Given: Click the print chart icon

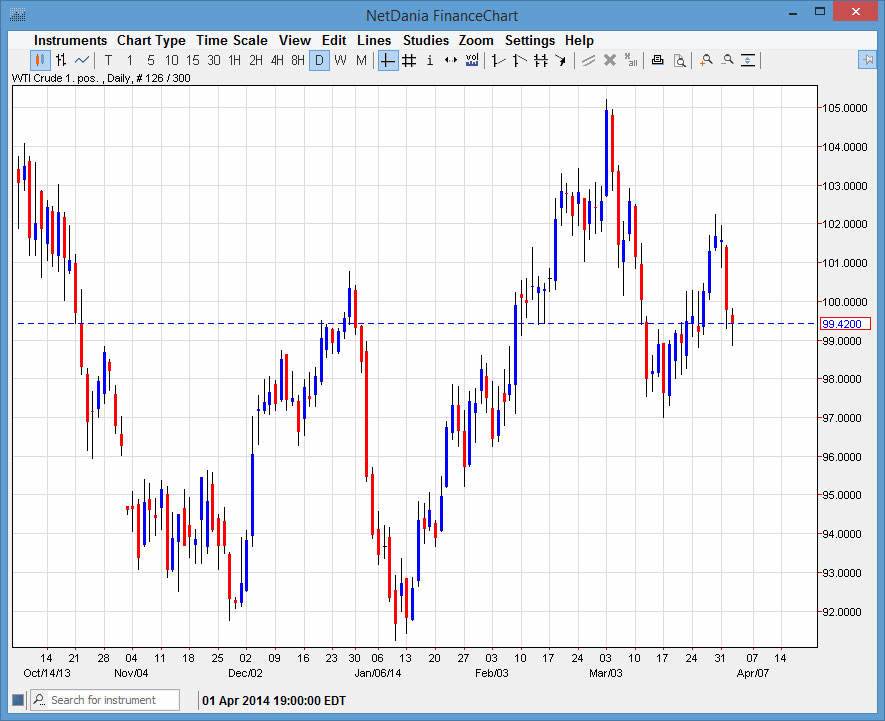Looking at the screenshot, I should [657, 60].
